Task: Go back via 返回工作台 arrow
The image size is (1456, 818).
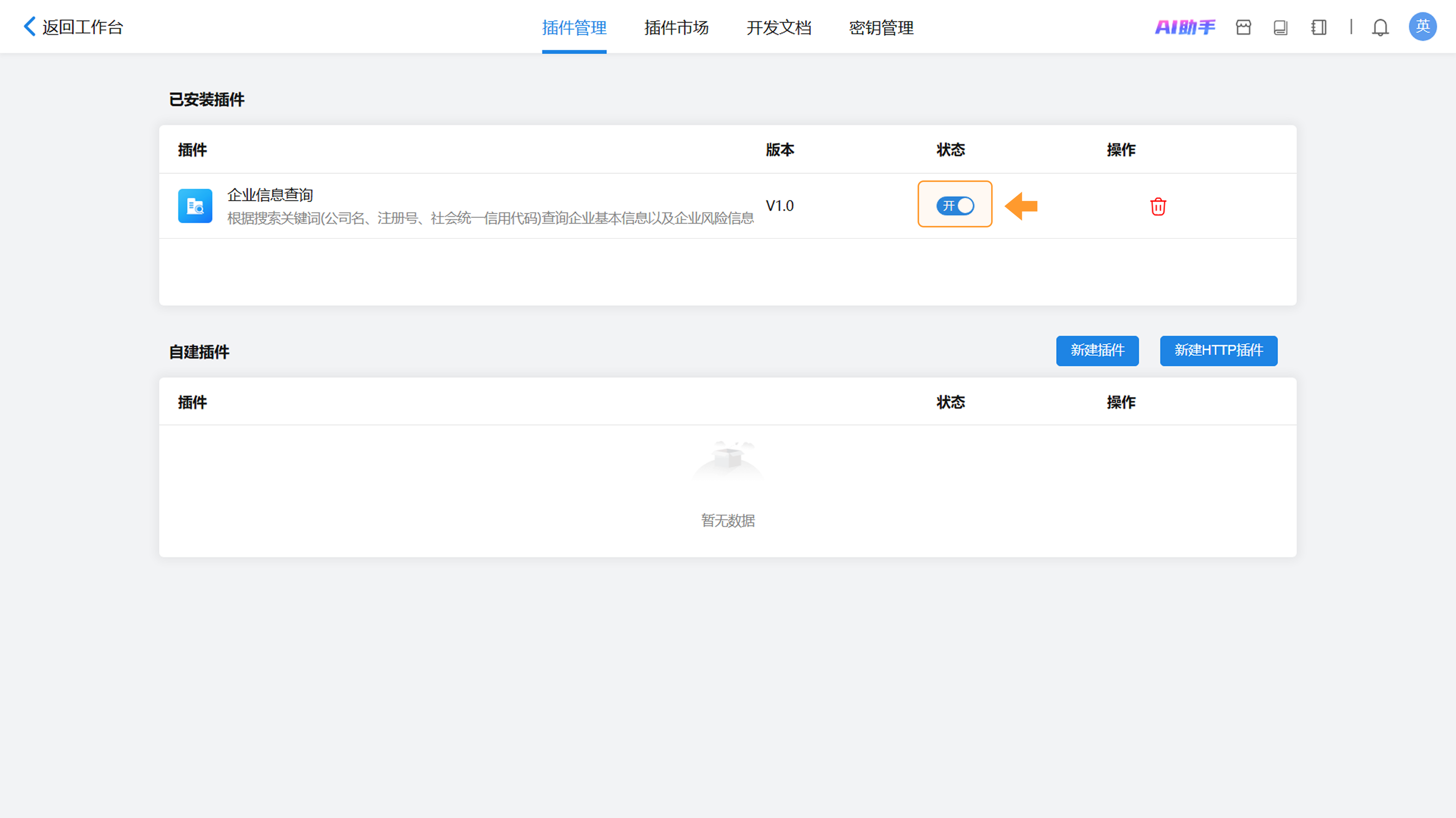Action: pos(30,27)
